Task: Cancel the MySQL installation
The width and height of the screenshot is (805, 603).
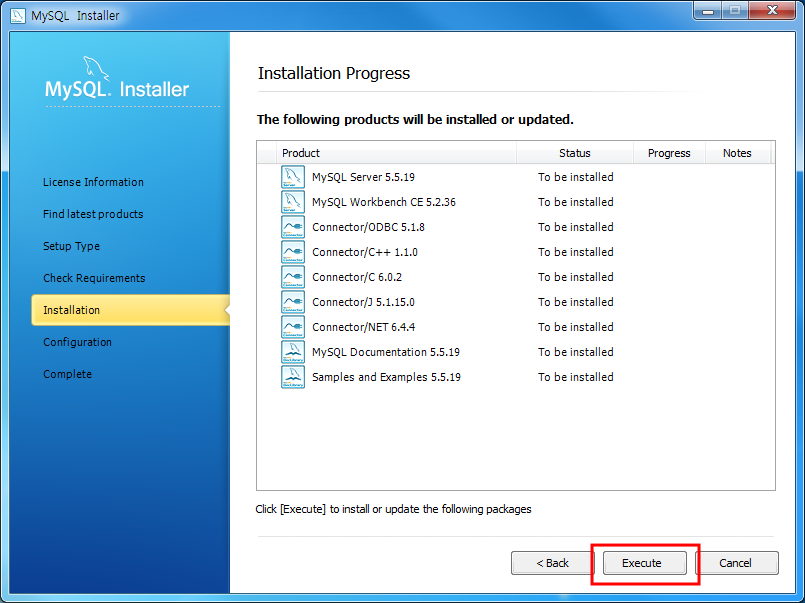Action: coord(737,563)
